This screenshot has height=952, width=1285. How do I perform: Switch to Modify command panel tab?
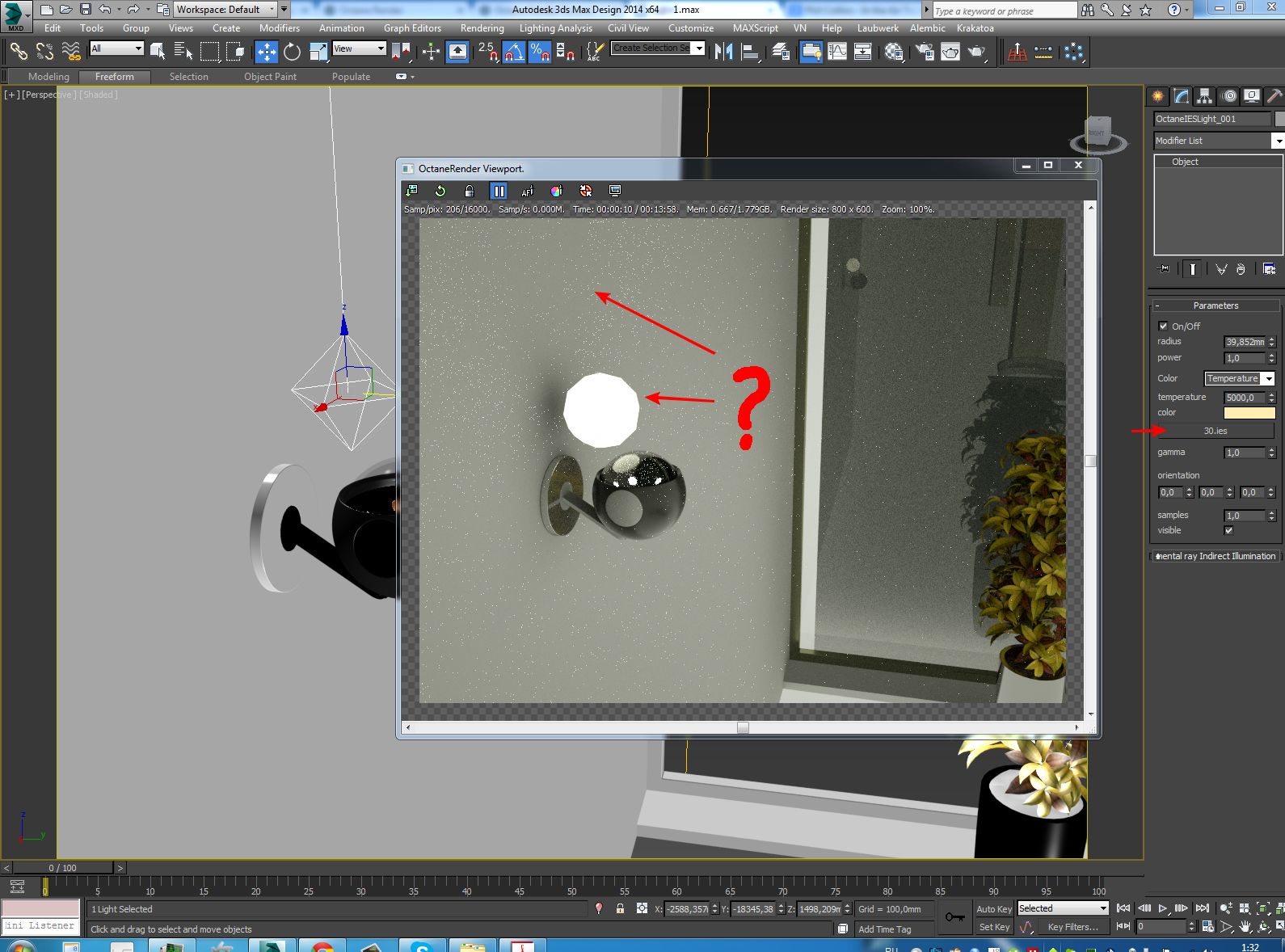pyautogui.click(x=1182, y=96)
